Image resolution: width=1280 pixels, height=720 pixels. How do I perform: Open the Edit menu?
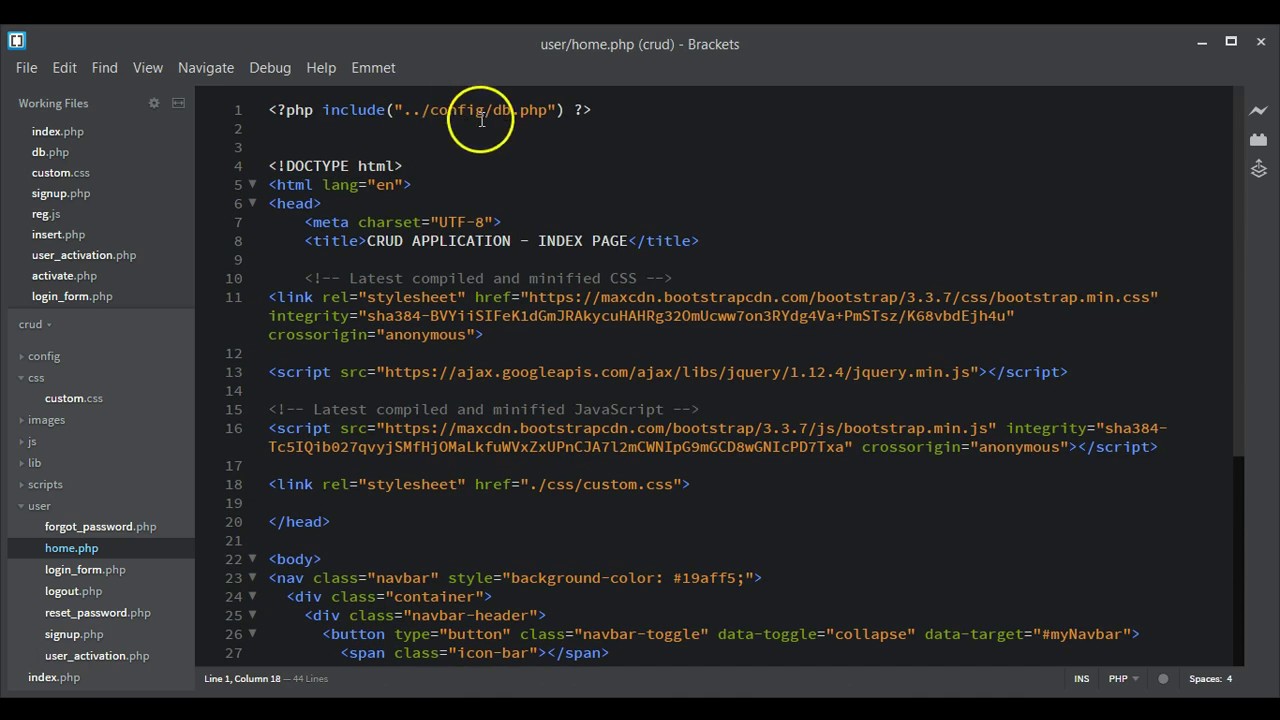[65, 68]
